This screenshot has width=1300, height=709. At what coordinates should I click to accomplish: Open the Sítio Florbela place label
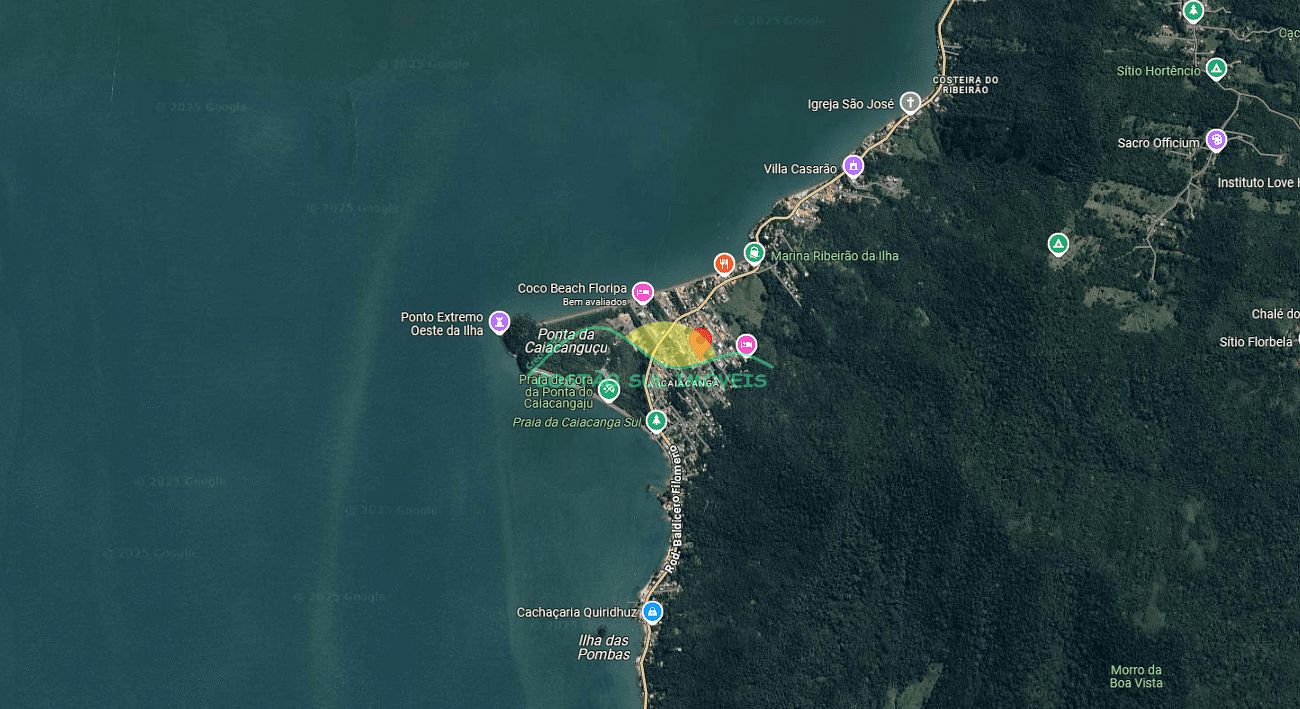(1256, 342)
